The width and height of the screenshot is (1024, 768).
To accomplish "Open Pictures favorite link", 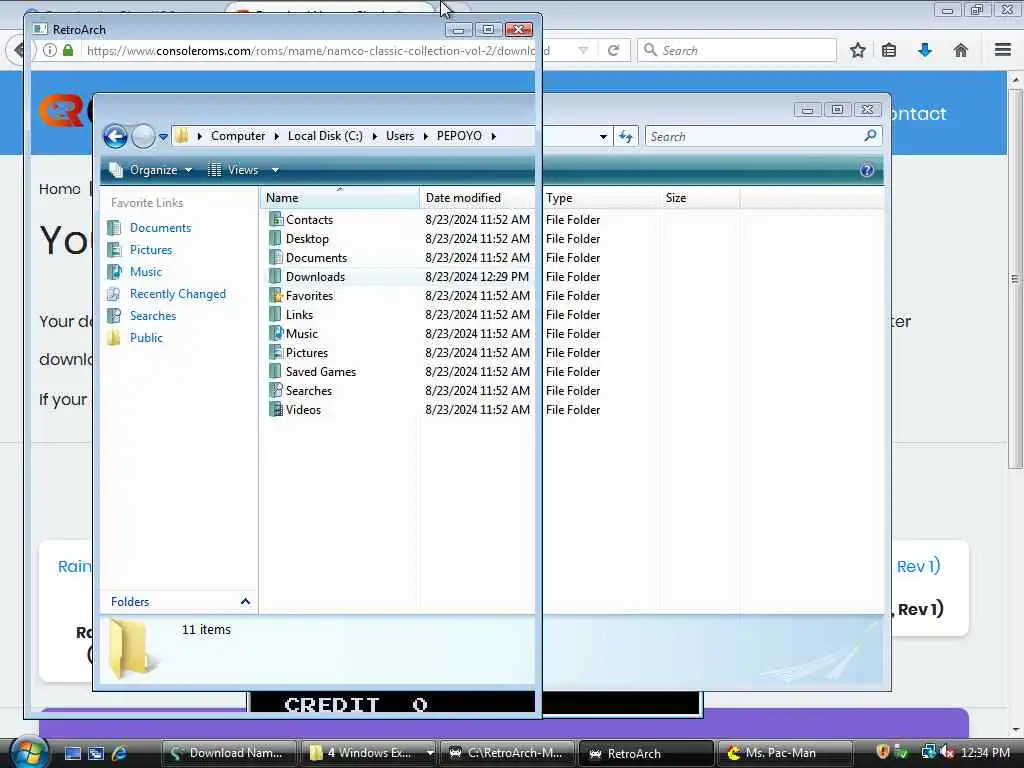I will 151,250.
